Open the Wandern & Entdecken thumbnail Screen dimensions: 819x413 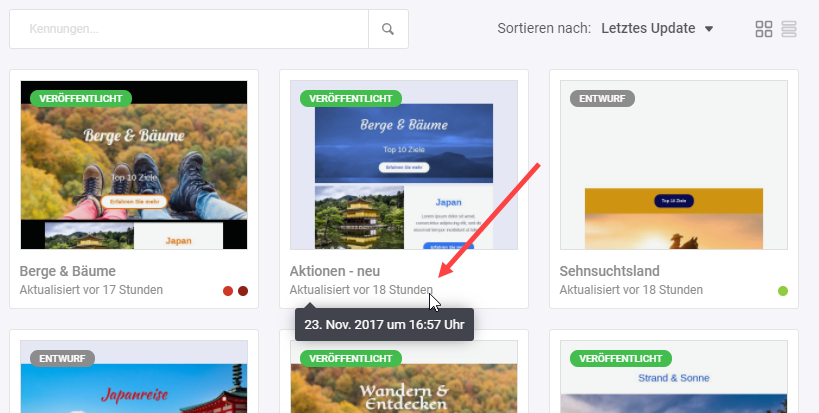tap(404, 376)
